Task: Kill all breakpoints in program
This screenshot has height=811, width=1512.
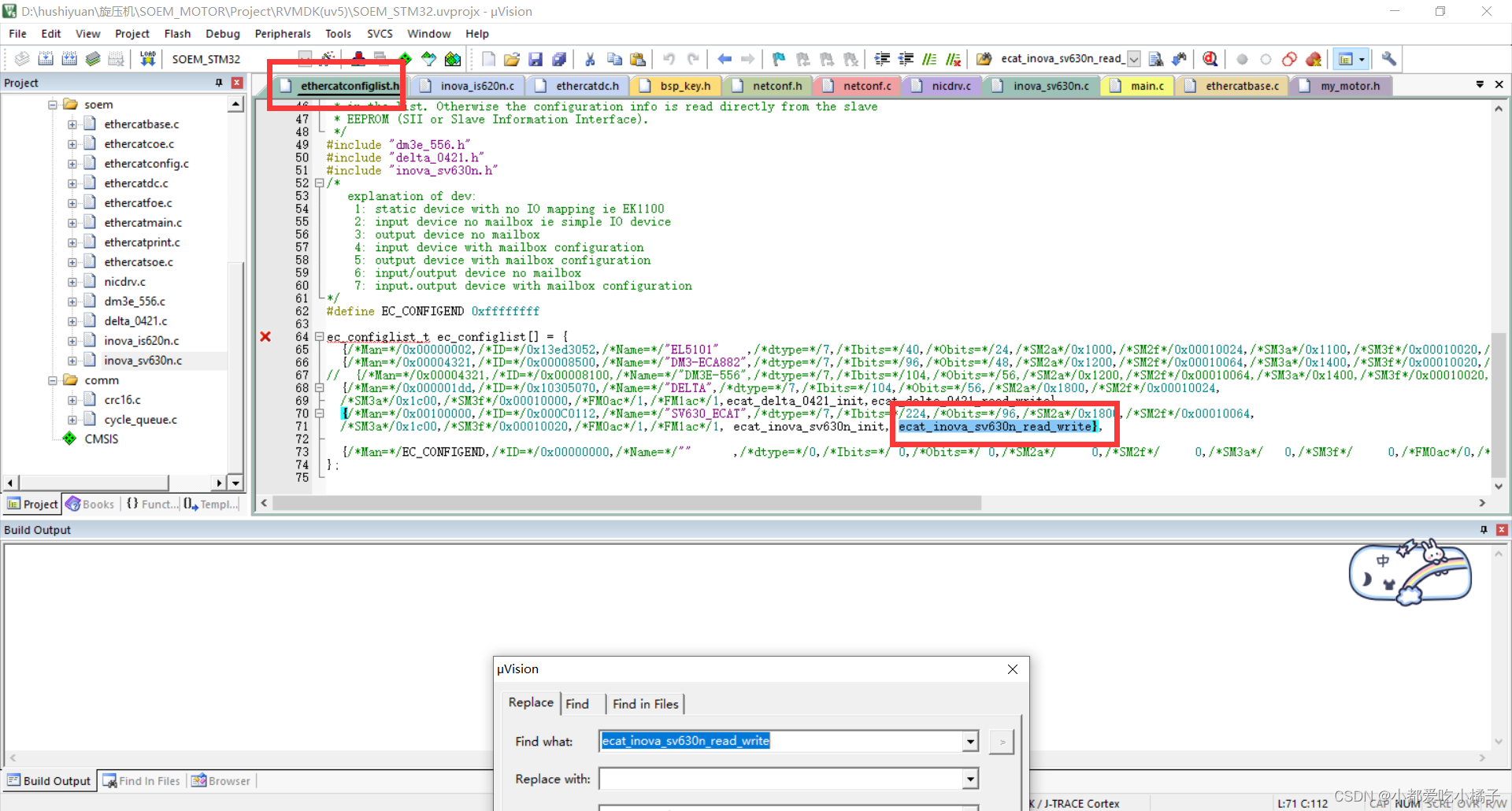Action: [1314, 58]
